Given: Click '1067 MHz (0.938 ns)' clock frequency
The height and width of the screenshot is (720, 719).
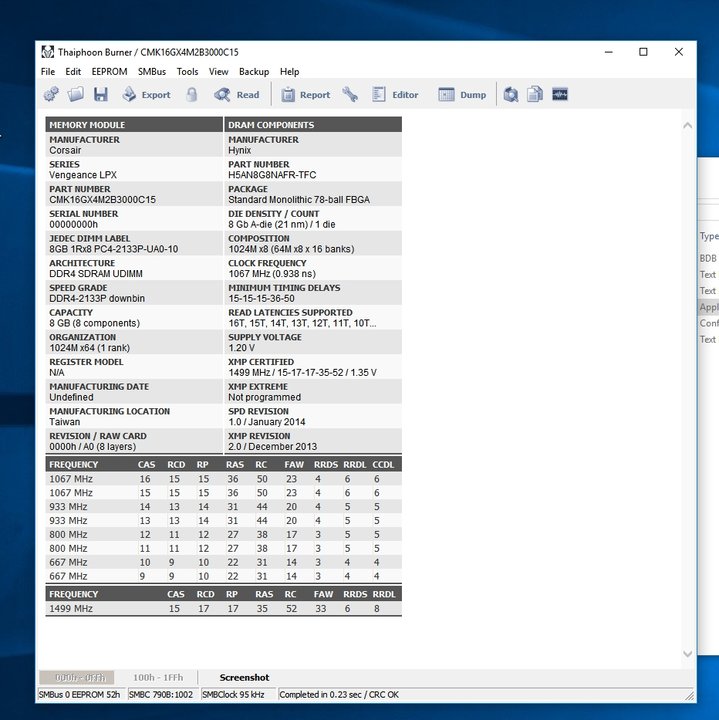Looking at the screenshot, I should (272, 274).
